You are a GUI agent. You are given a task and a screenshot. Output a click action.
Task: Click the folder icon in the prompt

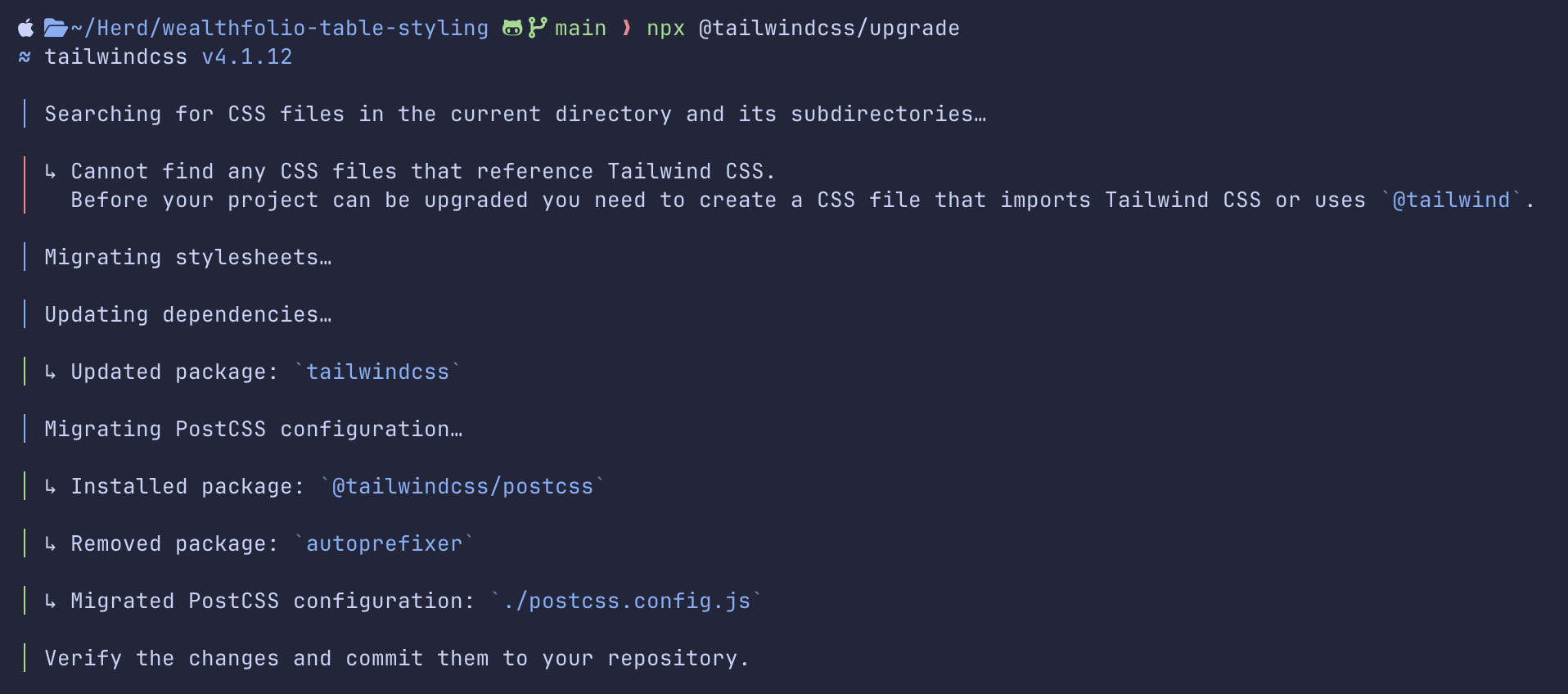(55, 29)
